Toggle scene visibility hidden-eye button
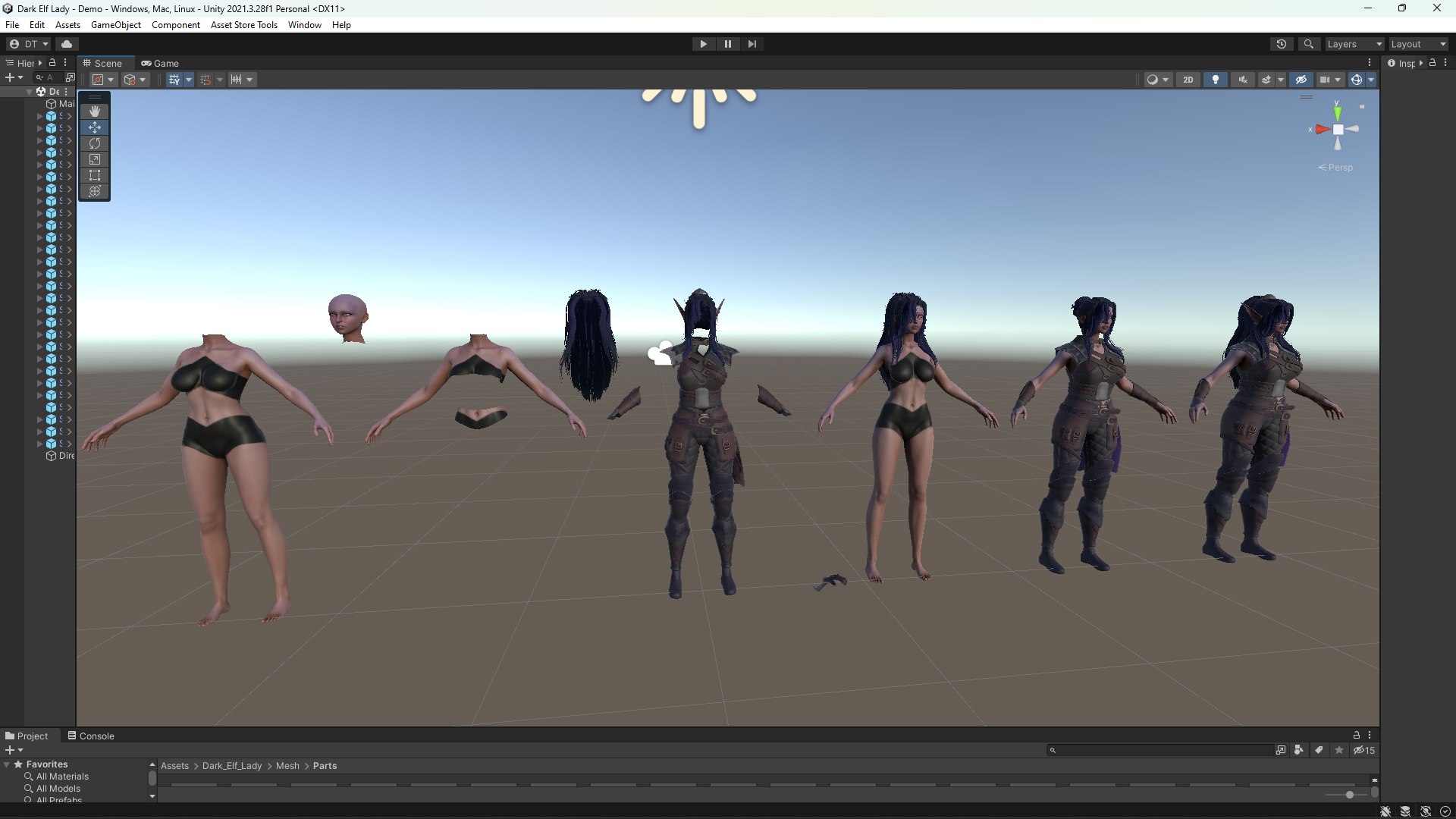The width and height of the screenshot is (1456, 819). pos(1301,80)
